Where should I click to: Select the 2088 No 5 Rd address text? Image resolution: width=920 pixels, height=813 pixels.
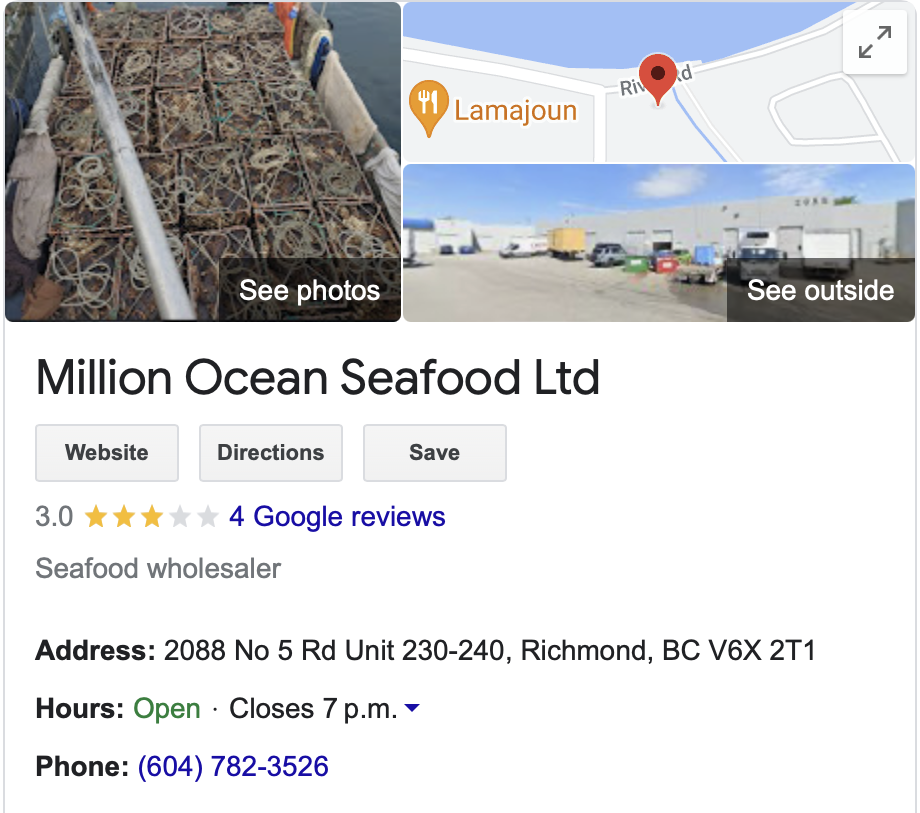point(490,651)
